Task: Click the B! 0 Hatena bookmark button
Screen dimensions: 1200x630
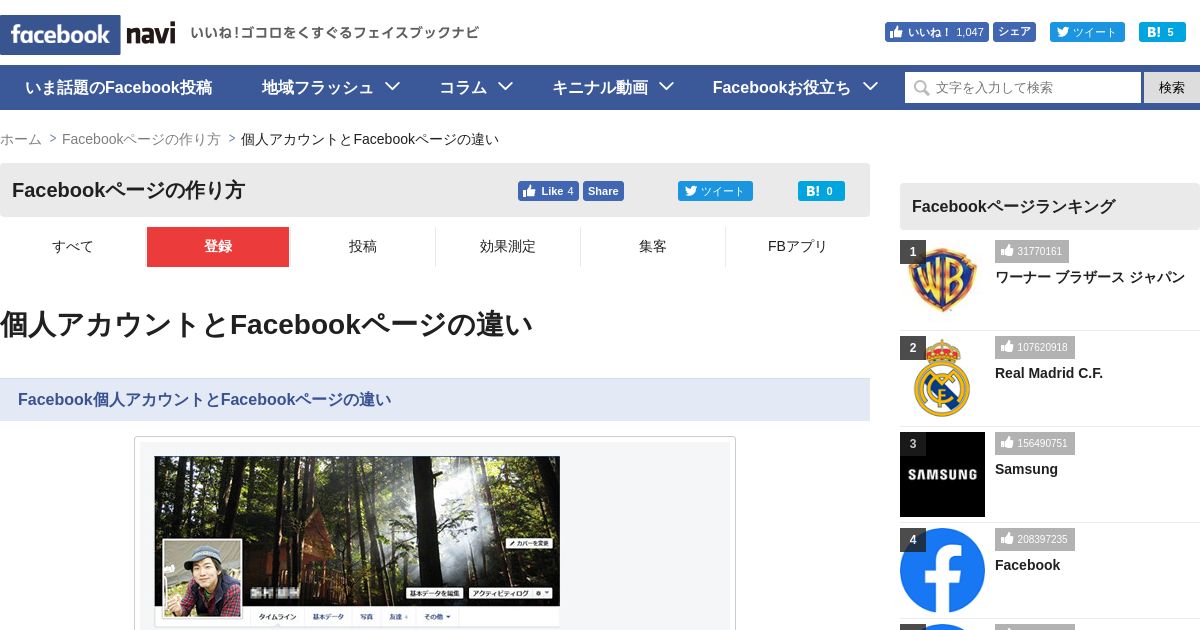Action: 821,191
